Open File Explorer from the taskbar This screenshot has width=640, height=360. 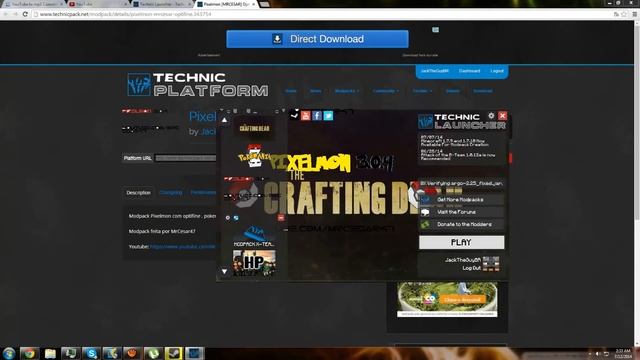pyautogui.click(x=50, y=353)
